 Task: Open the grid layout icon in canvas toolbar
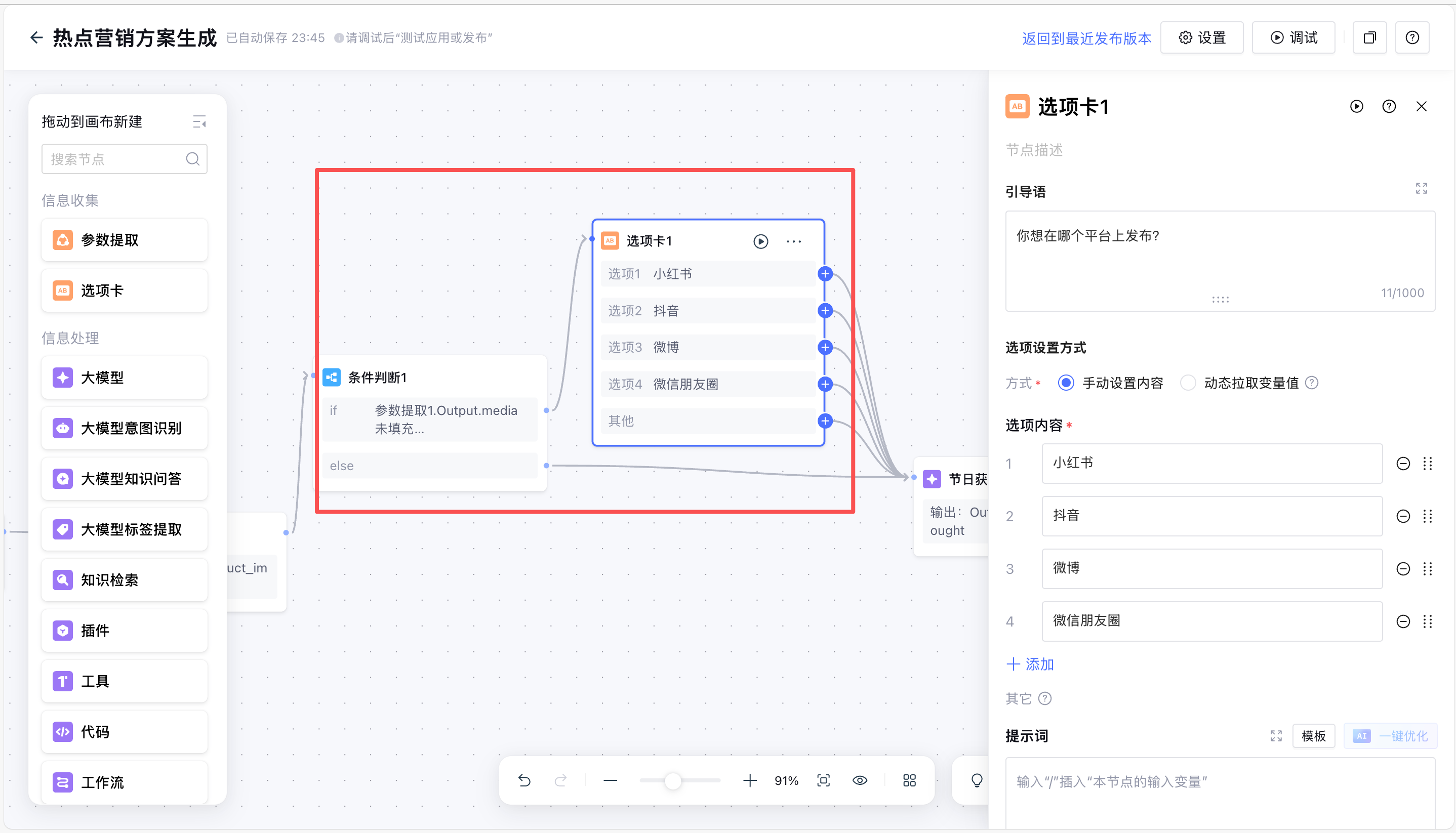(x=909, y=780)
